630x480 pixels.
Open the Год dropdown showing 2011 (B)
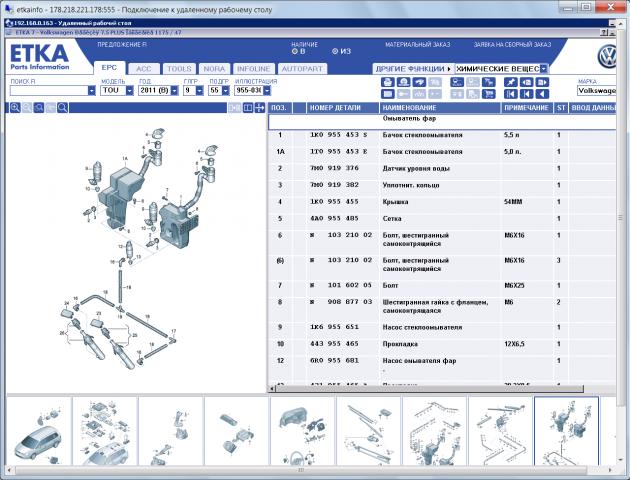click(x=174, y=91)
